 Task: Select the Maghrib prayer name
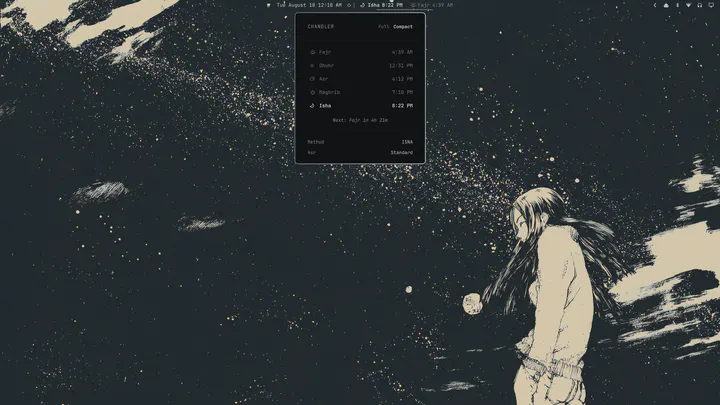click(x=329, y=92)
